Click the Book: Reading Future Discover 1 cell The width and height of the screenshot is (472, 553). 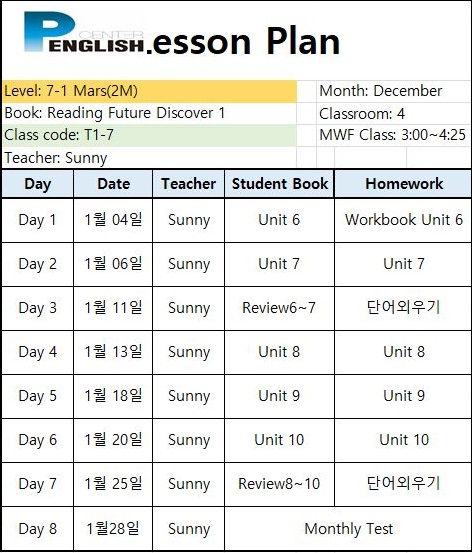[x=150, y=114]
